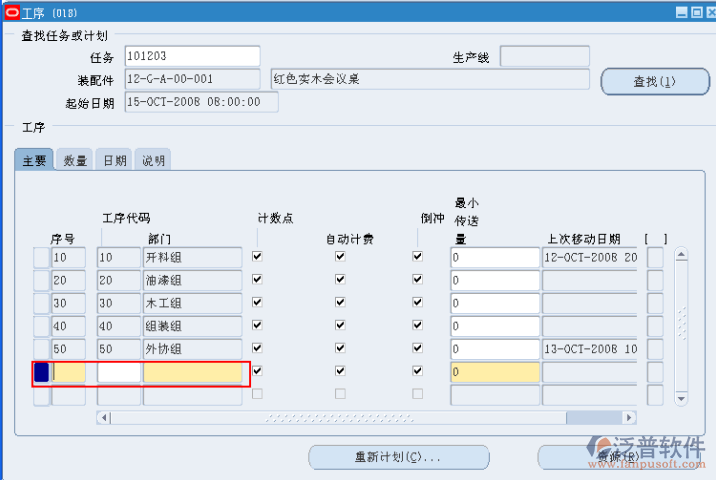Click 上次移动日期 cell 12-OCT-2008
Screen dimensions: 716x480
tap(590, 258)
